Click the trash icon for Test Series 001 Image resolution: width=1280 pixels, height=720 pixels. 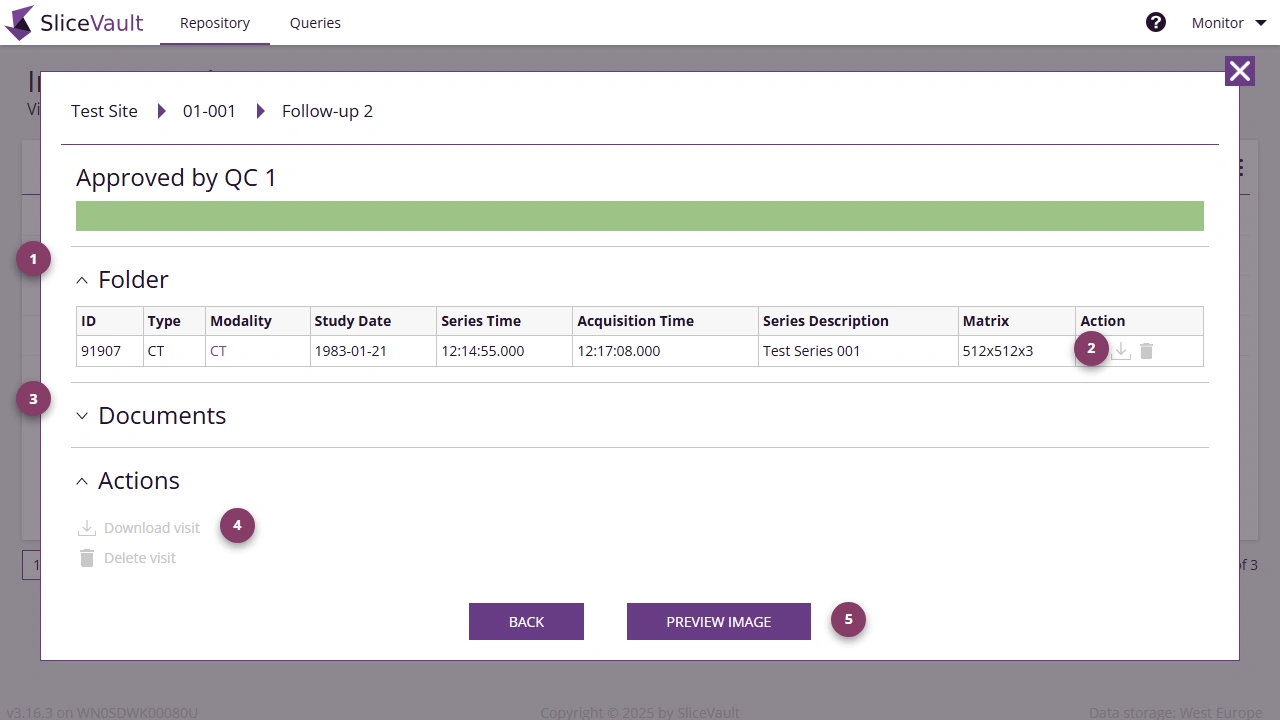[1146, 351]
